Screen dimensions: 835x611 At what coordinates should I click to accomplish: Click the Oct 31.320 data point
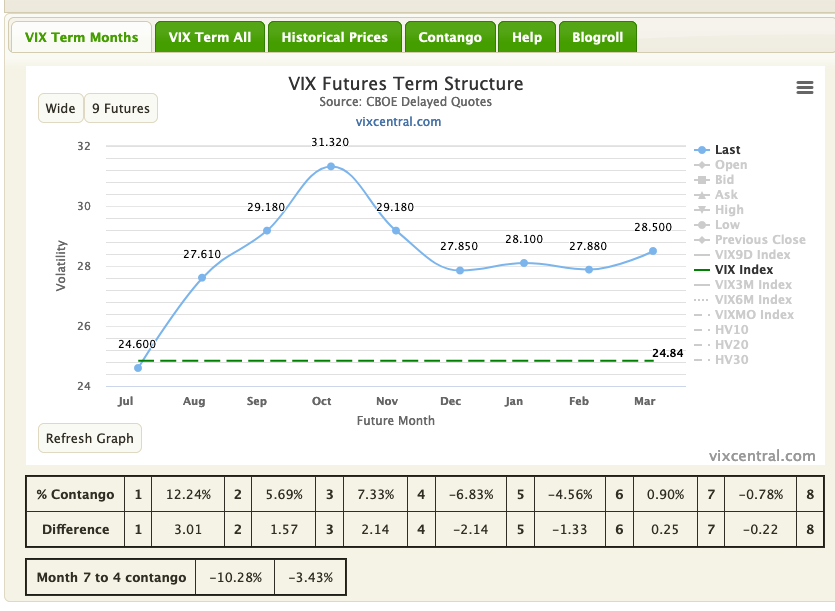331,166
